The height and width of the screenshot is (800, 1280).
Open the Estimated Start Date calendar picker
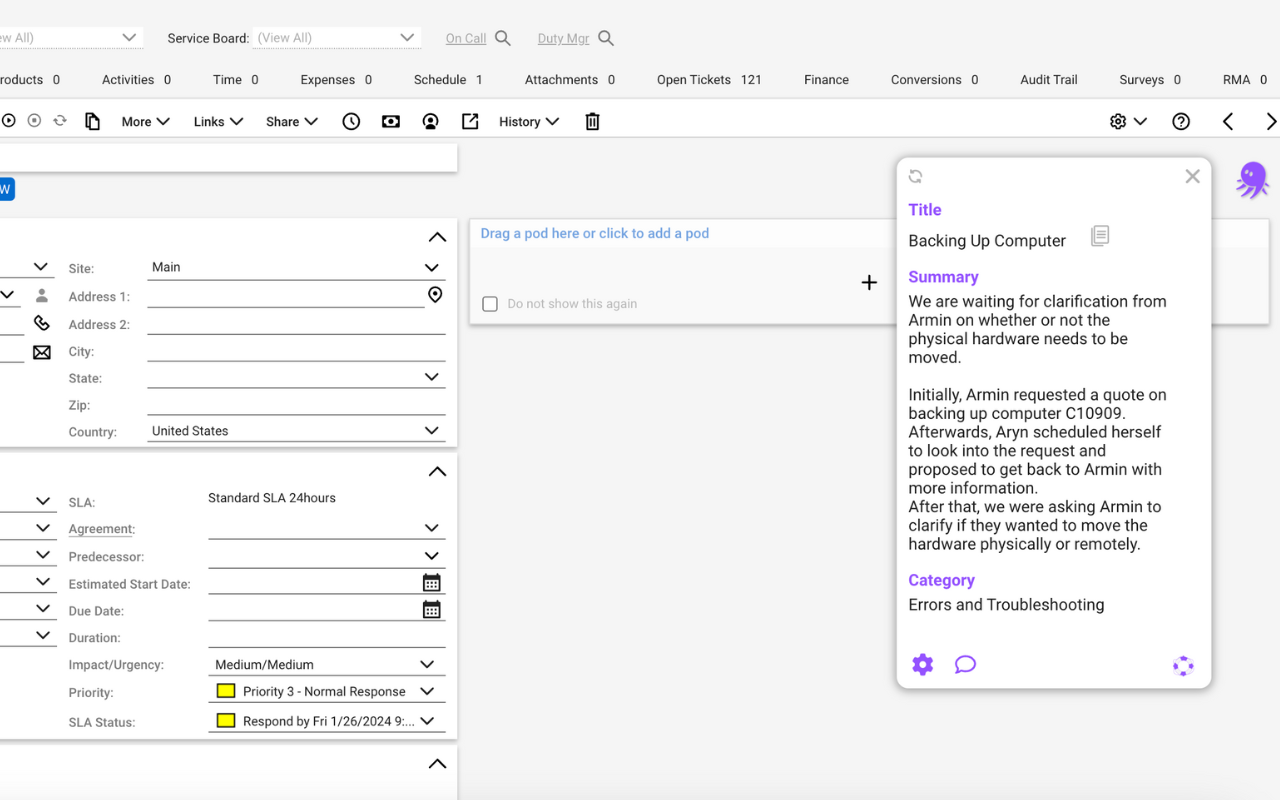pos(431,583)
